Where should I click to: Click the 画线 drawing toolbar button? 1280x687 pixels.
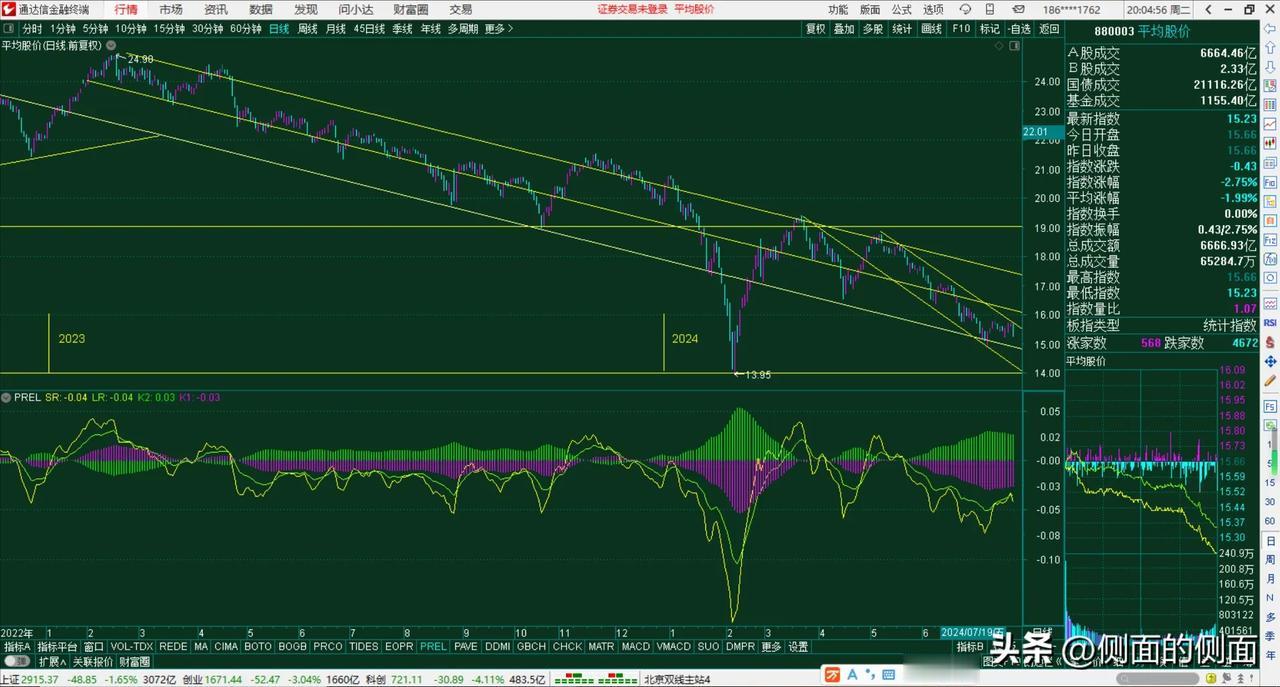point(932,29)
